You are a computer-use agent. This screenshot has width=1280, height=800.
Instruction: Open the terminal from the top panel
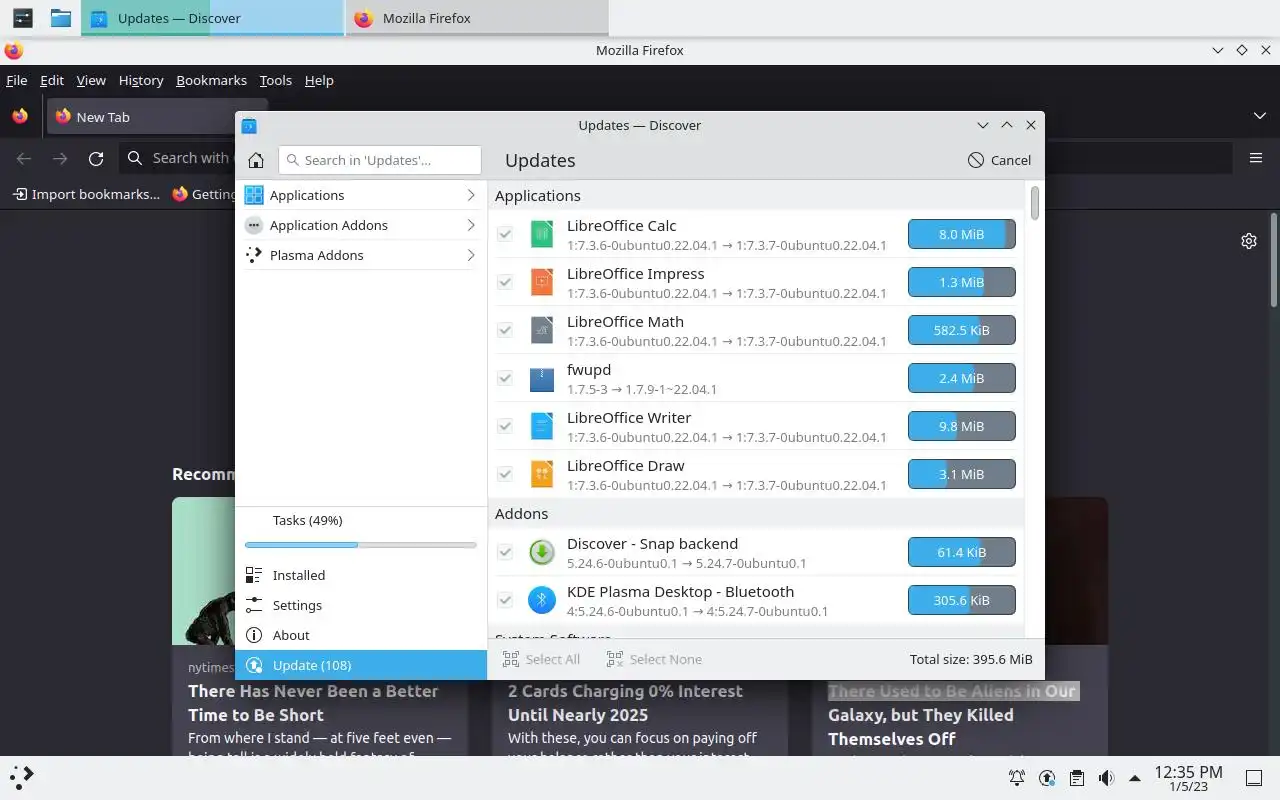pos(22,18)
